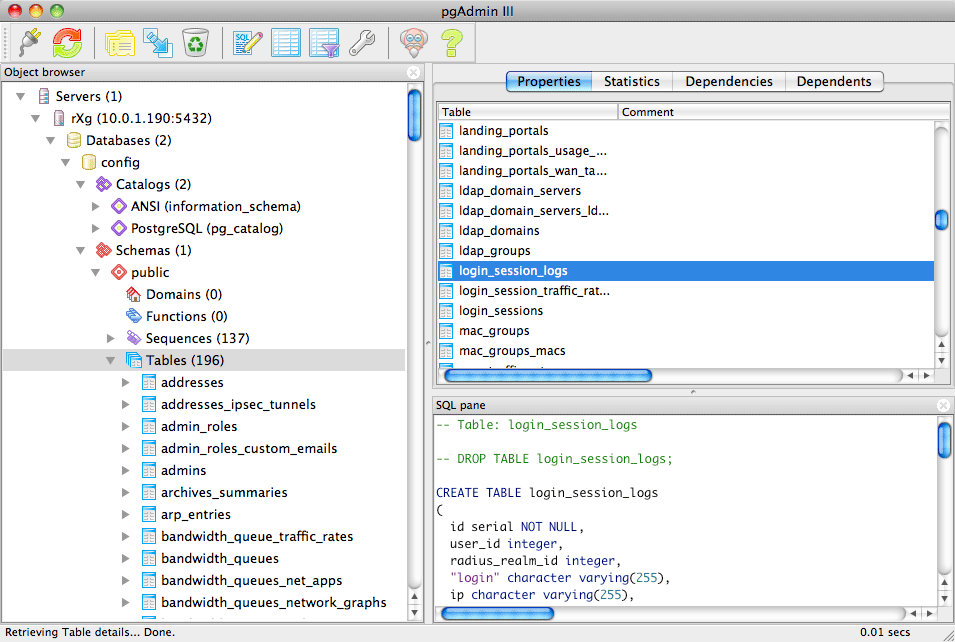The height and width of the screenshot is (642, 955).
Task: Collapse the Tables (196) node
Action: tap(110, 361)
